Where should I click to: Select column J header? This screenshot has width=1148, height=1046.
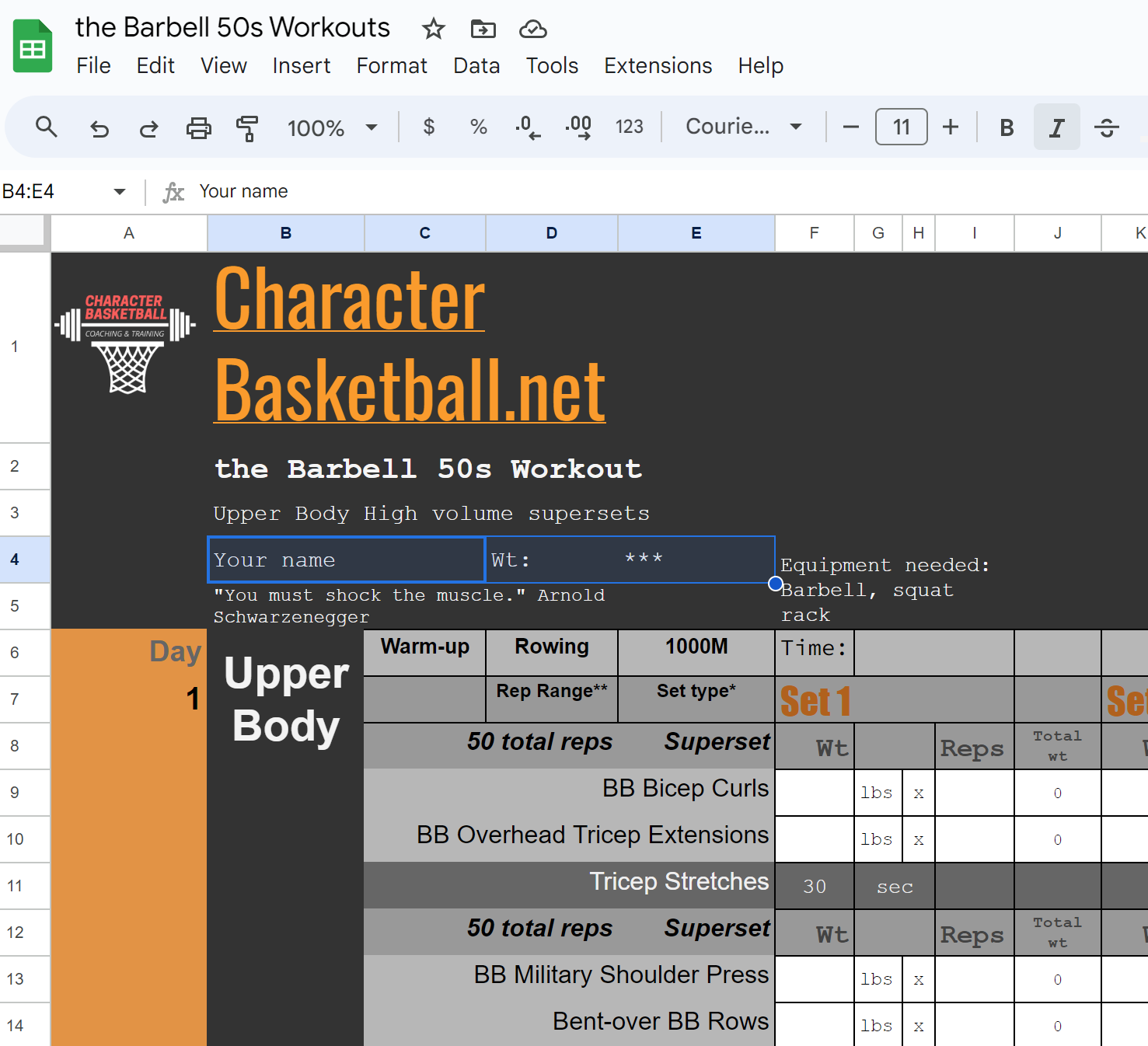click(x=1057, y=233)
